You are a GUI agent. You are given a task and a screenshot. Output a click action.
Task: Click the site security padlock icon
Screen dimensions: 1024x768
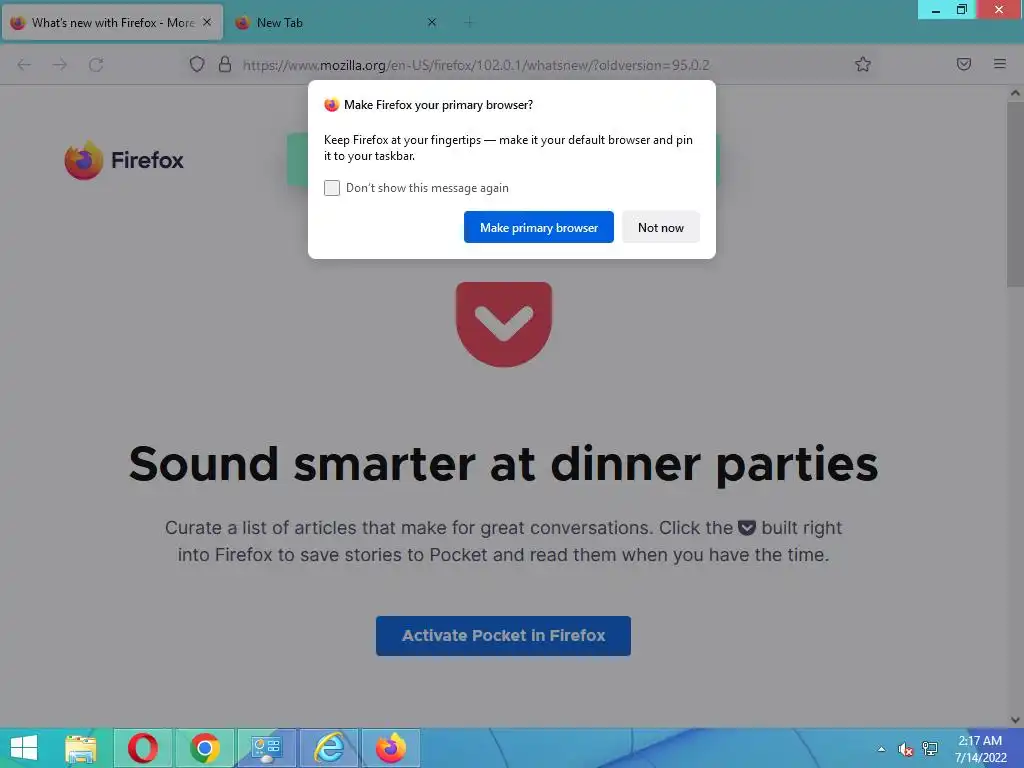[x=225, y=64]
